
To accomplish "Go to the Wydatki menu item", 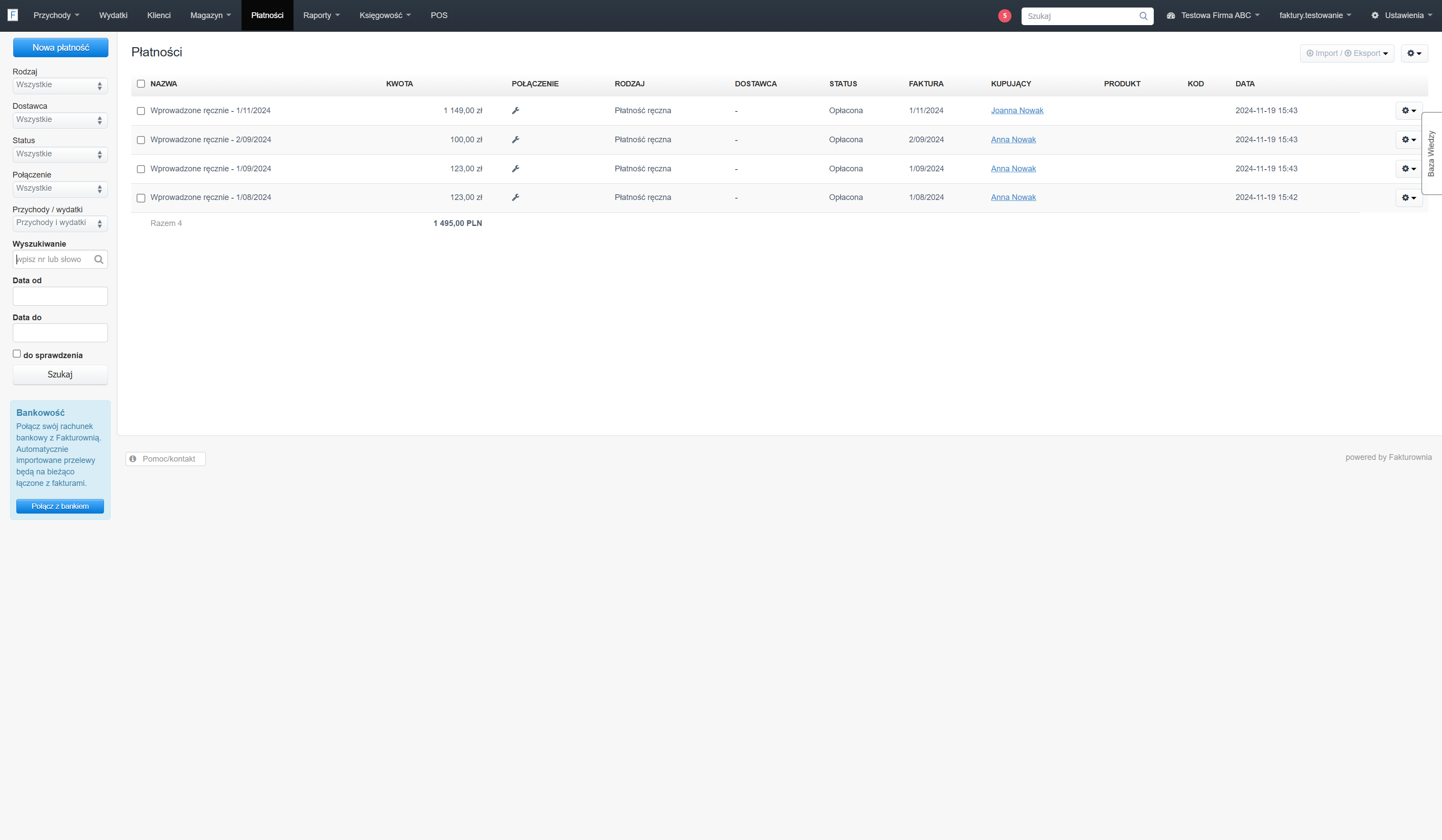I will coord(113,15).
